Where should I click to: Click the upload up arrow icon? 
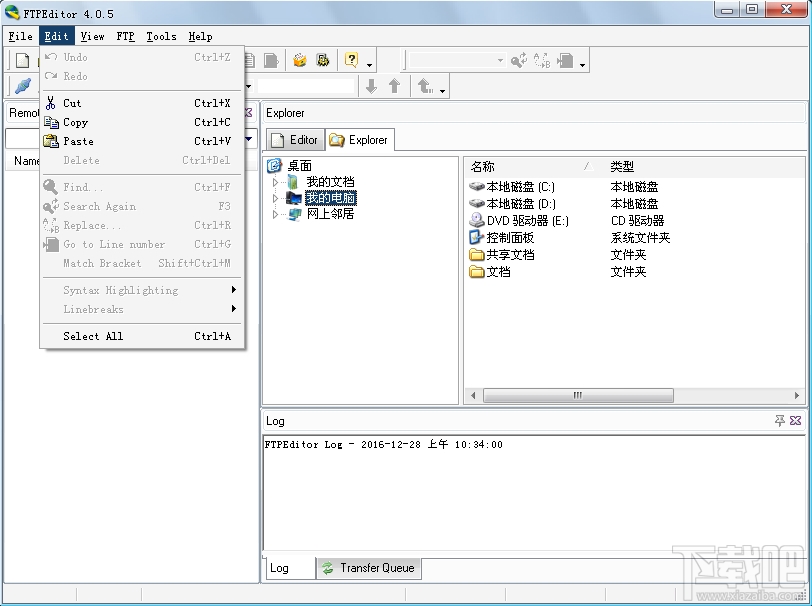394,86
